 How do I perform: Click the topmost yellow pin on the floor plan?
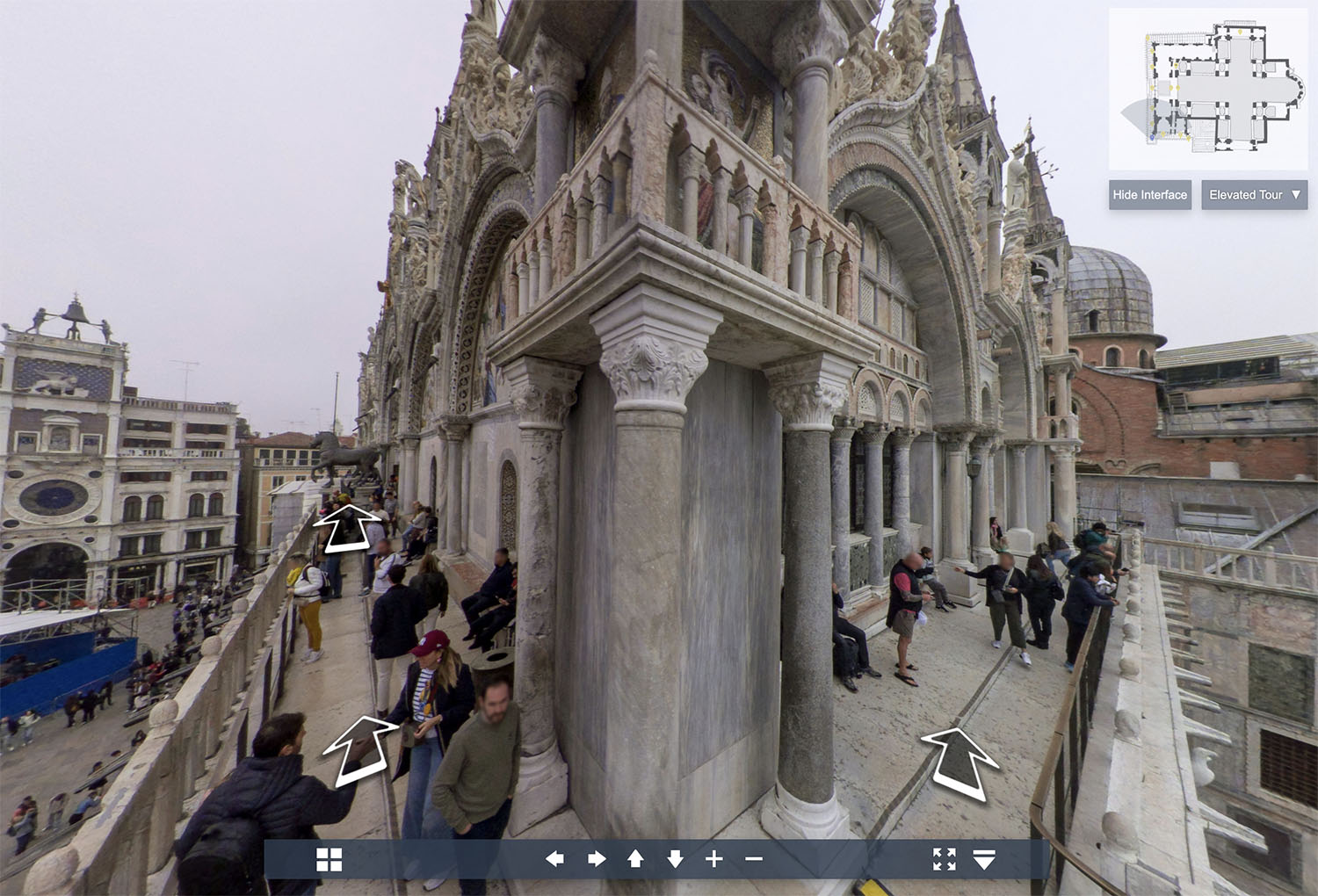(1240, 32)
